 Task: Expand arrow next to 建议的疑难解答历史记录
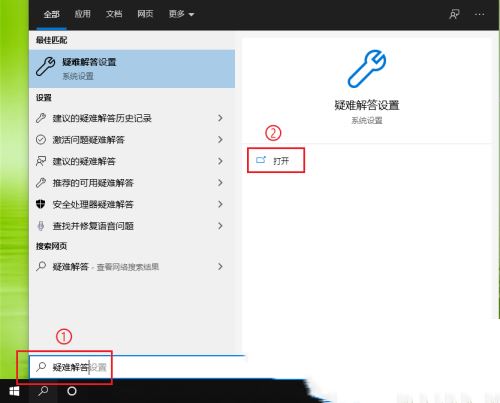[x=220, y=118]
